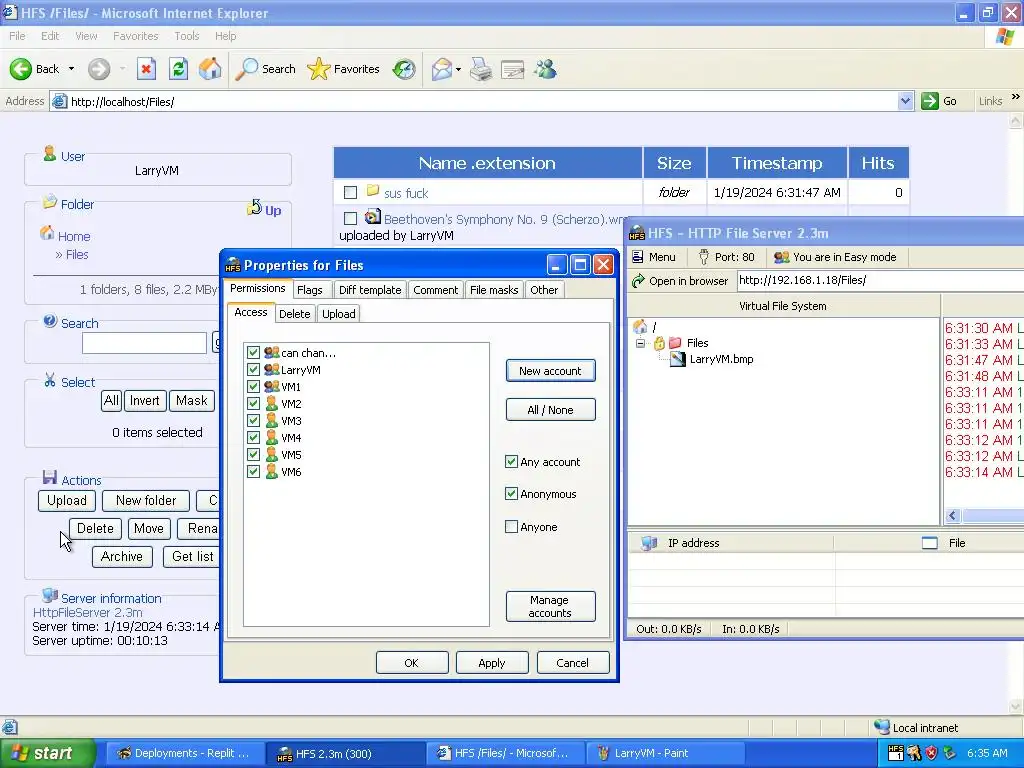Switch to the Flags tab
The height and width of the screenshot is (768, 1024).
click(x=310, y=290)
